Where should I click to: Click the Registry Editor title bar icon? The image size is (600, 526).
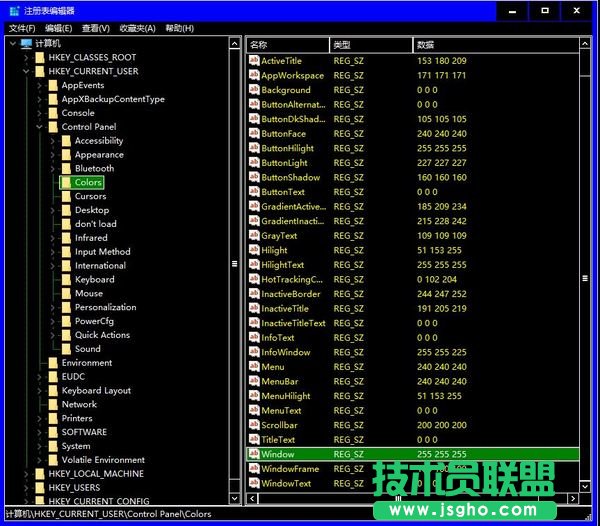pos(15,11)
